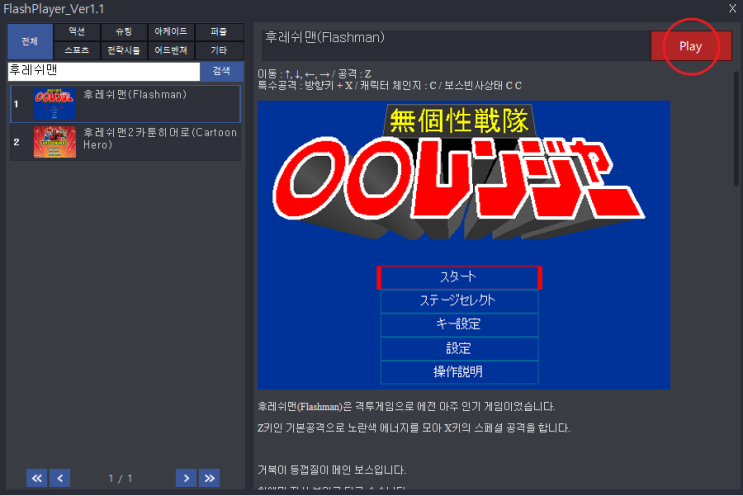Select 후레쉬맨2 카툰히어로 (Cartoon Hero) title
The image size is (743, 496).
160,139
